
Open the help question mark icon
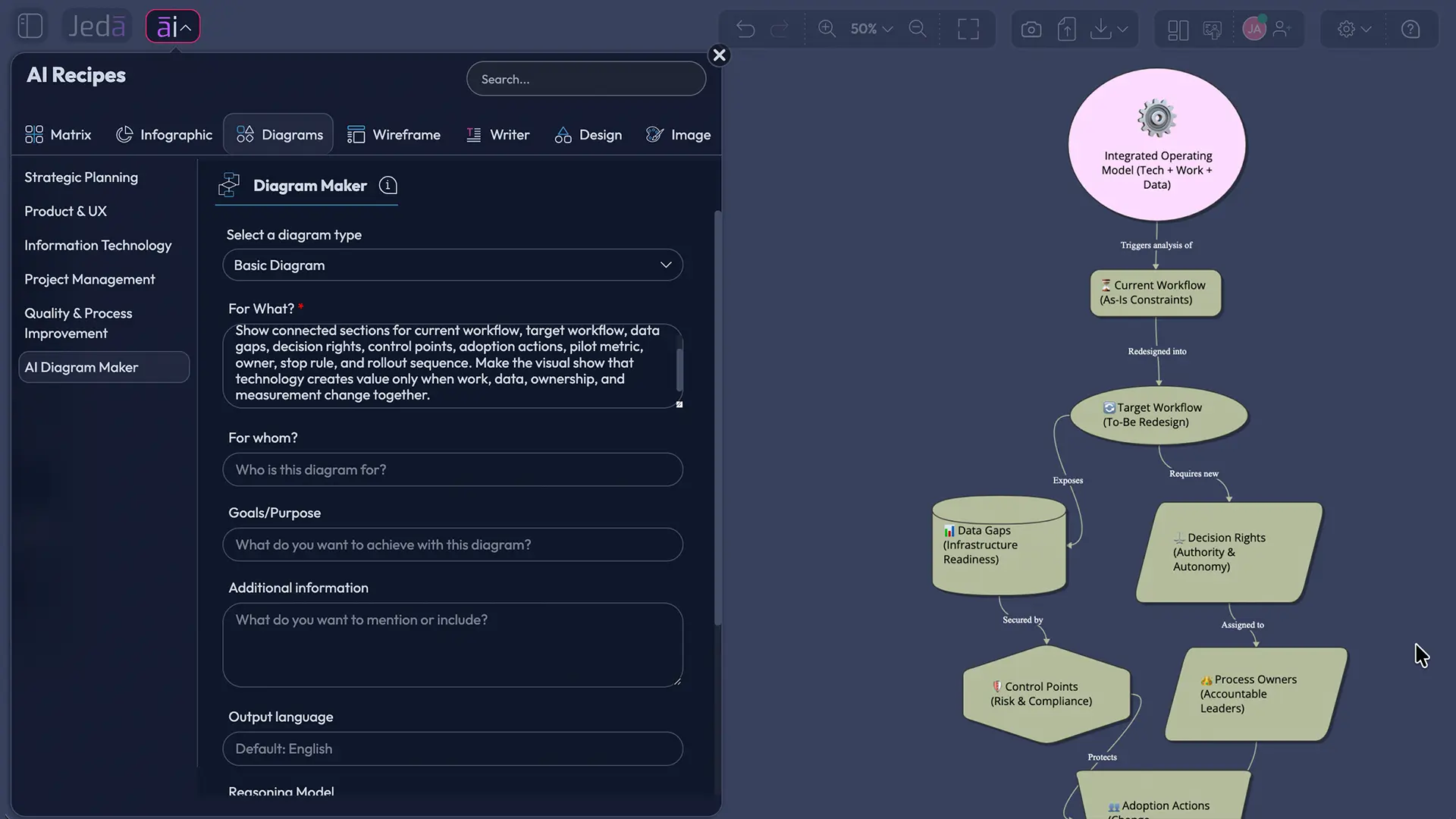(x=1410, y=30)
